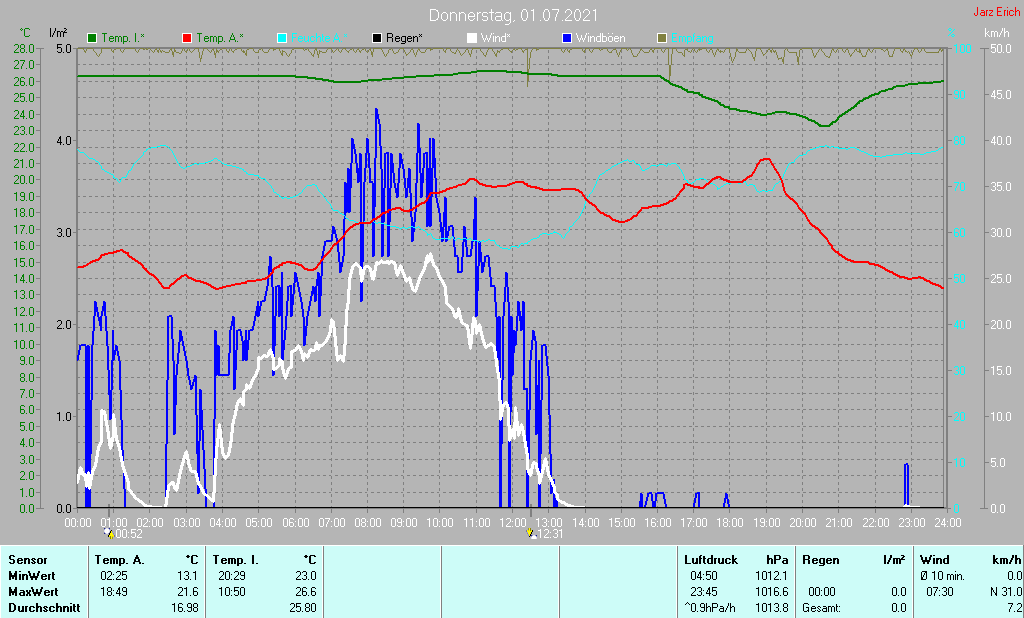Viewport: 1024px width, 618px height.
Task: Click the olive Empfang legend square
Action: [x=662, y=38]
